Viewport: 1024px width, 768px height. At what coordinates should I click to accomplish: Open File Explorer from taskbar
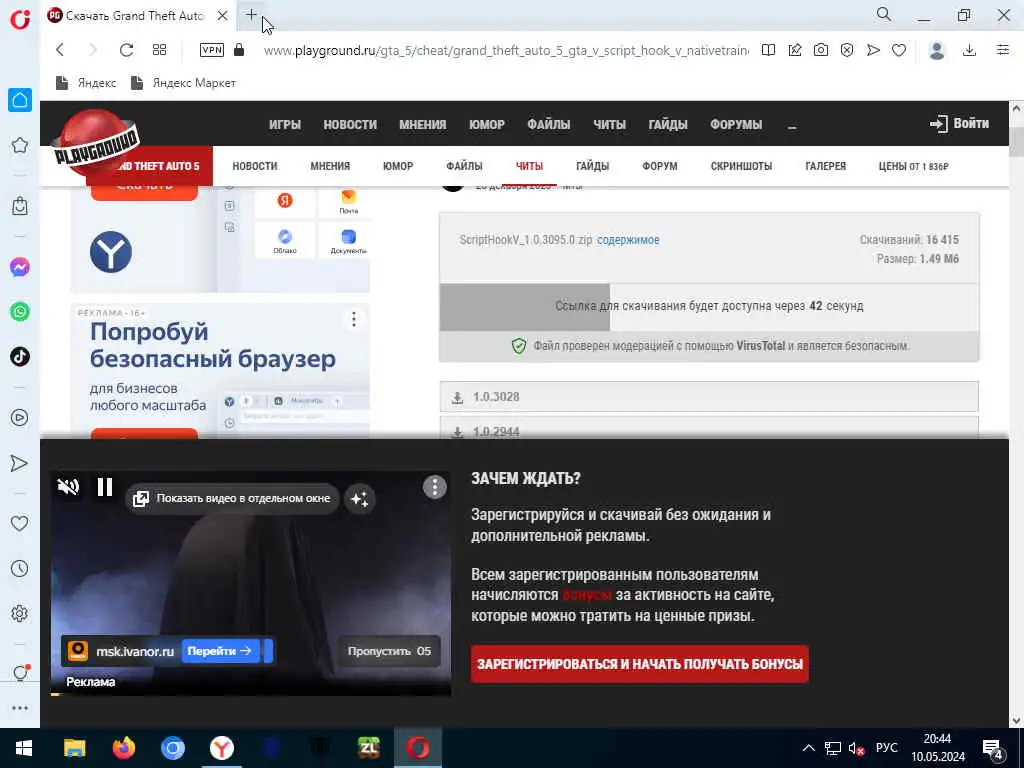coord(74,748)
